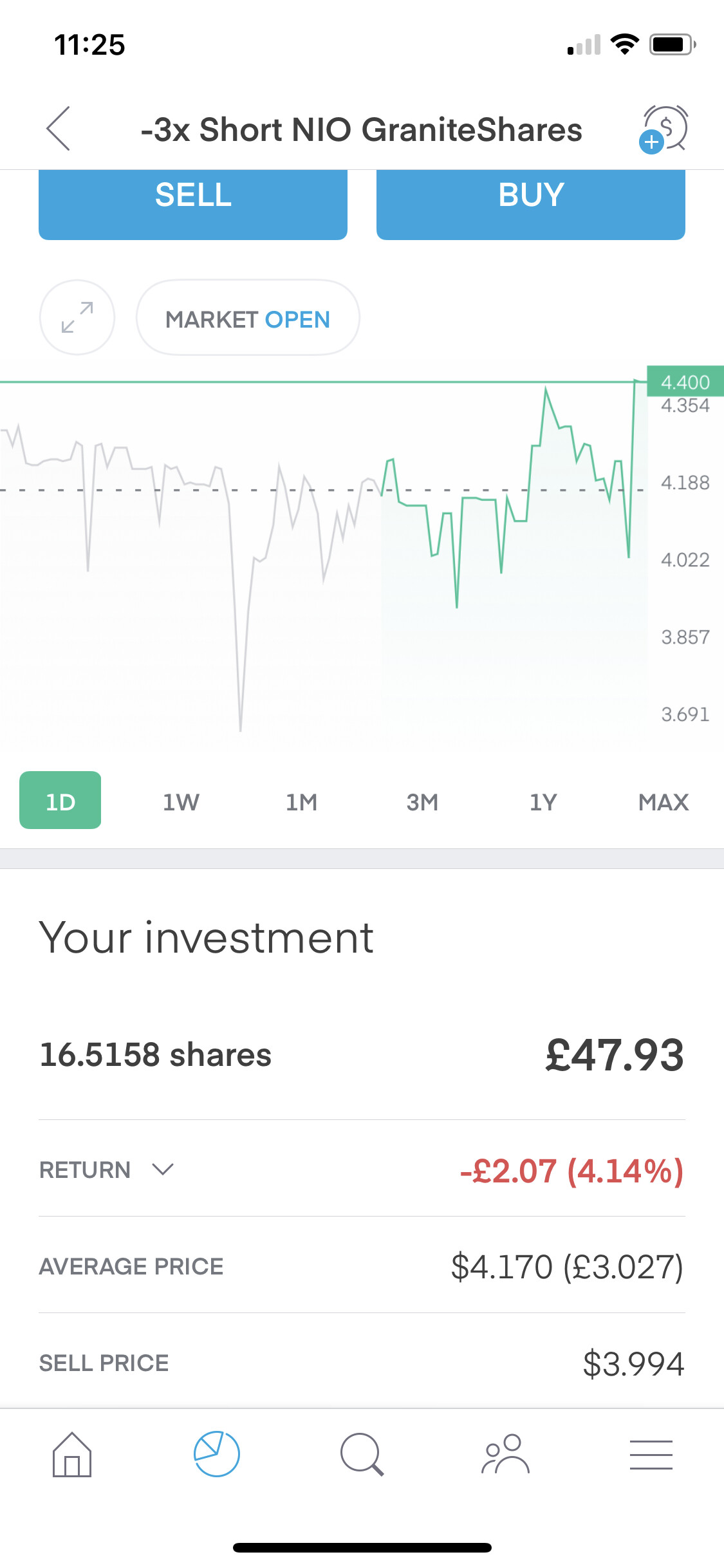Go to the Home tab icon

[72, 1455]
